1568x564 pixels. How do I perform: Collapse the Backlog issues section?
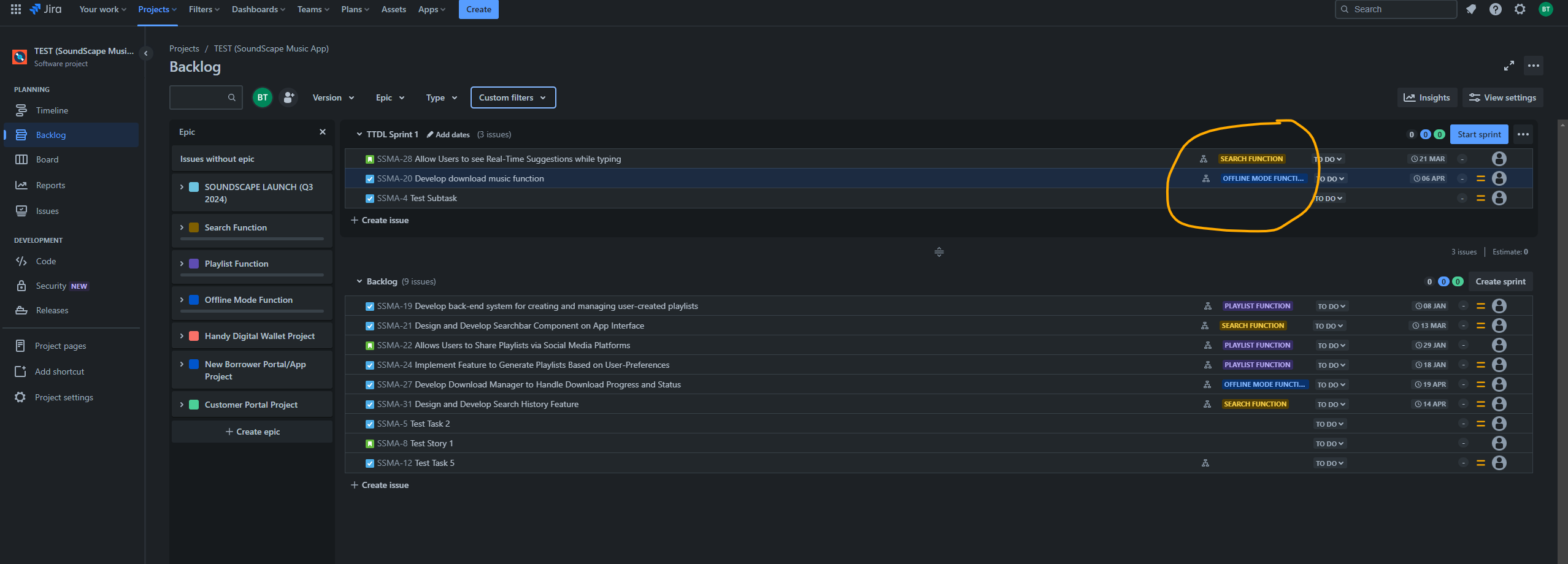click(359, 281)
